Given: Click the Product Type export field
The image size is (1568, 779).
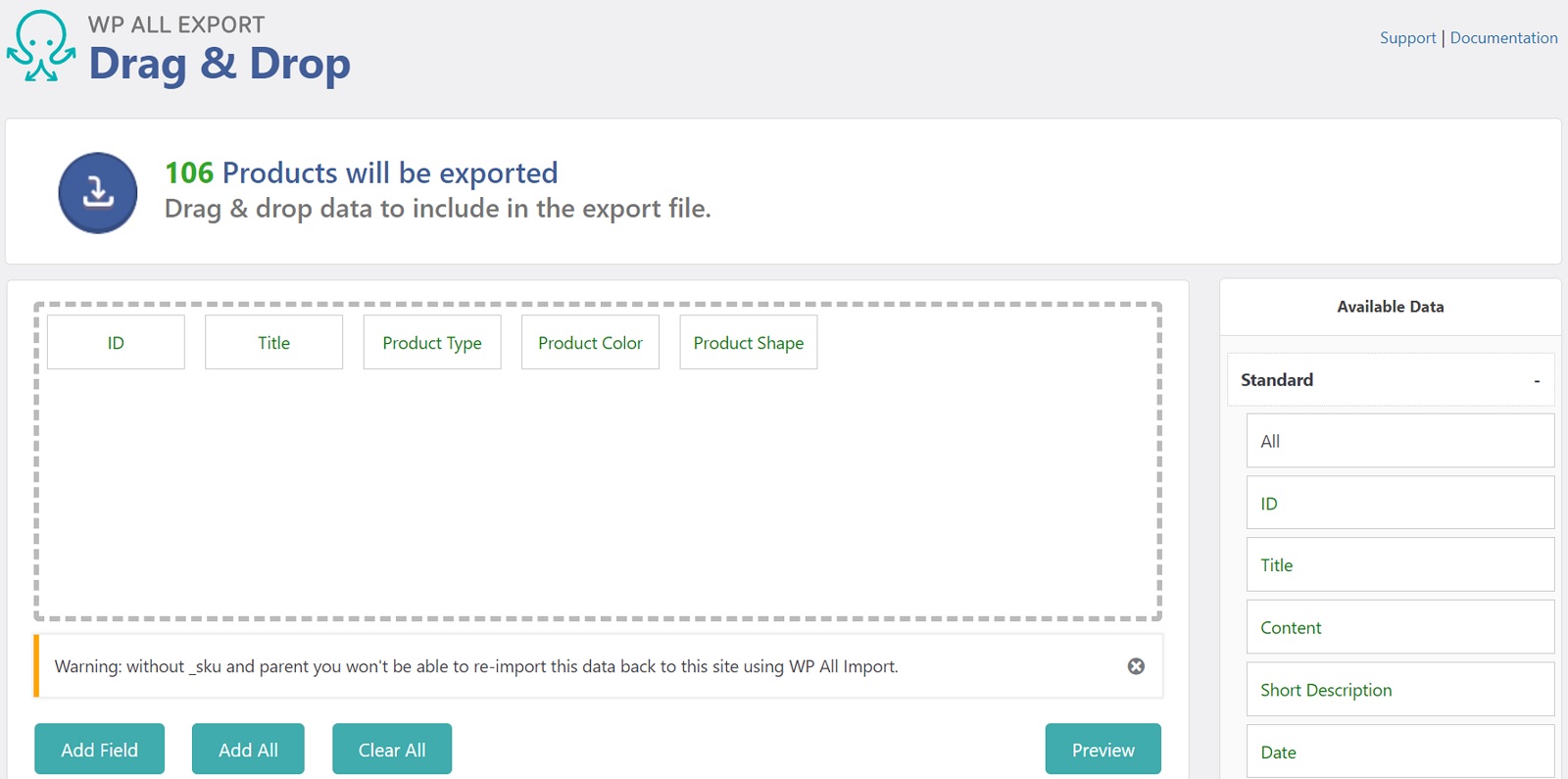Looking at the screenshot, I should click(432, 343).
